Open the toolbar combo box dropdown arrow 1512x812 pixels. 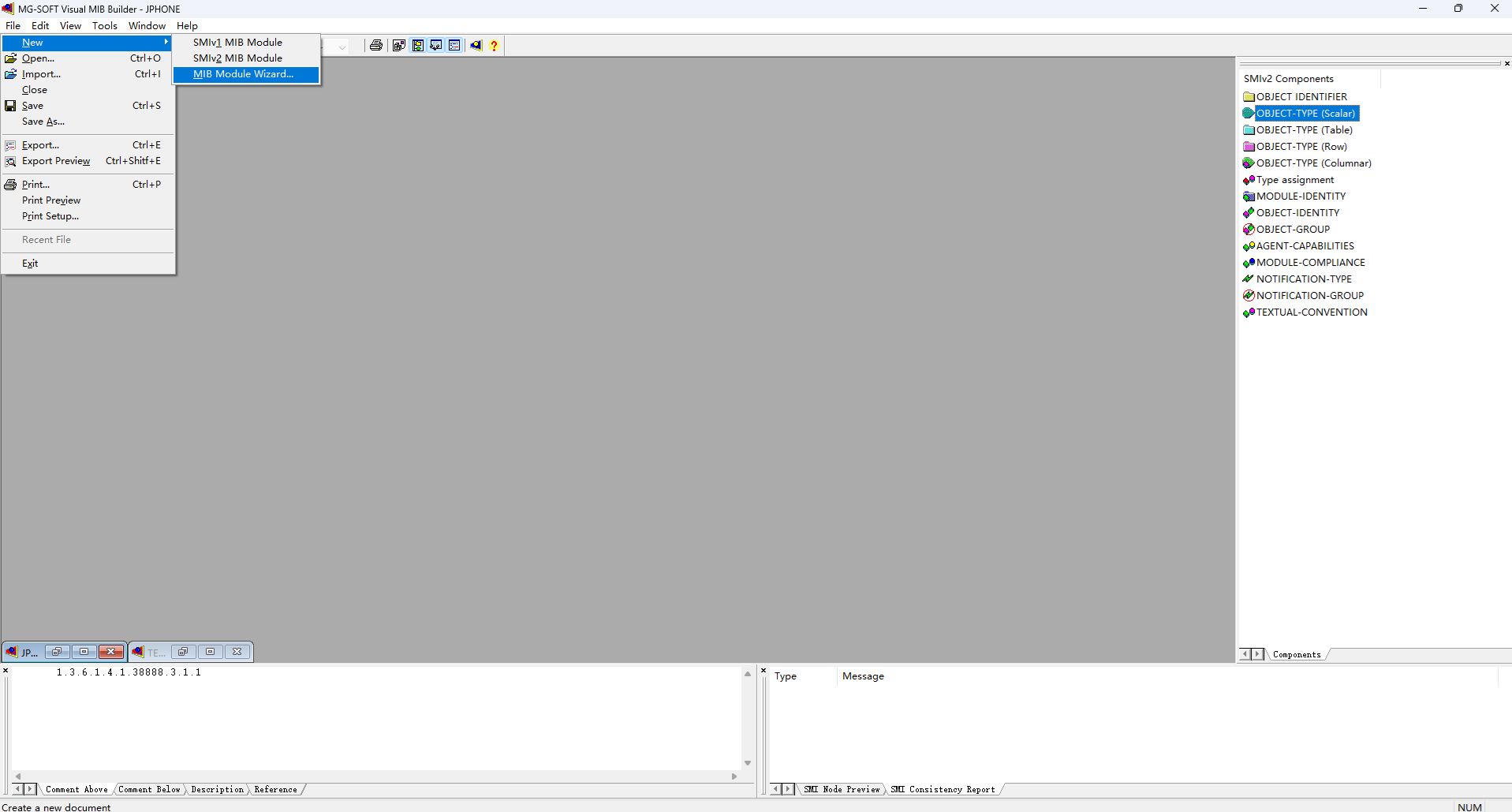tap(342, 47)
